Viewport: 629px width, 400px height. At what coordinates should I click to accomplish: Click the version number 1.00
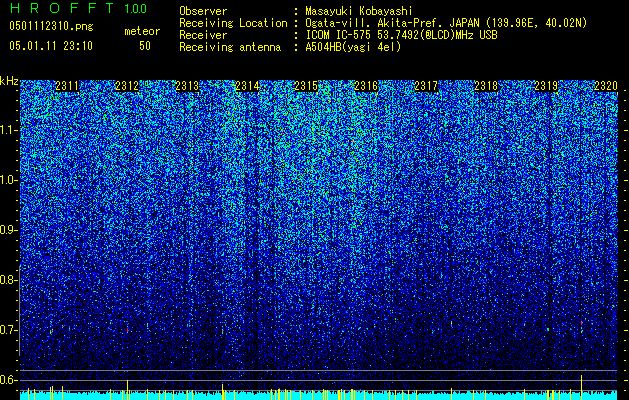[136, 9]
